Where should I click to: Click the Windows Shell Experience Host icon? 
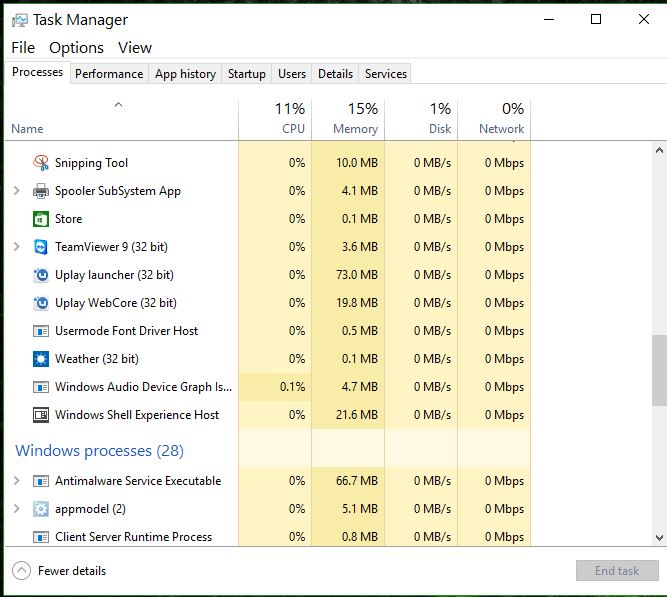pos(41,415)
